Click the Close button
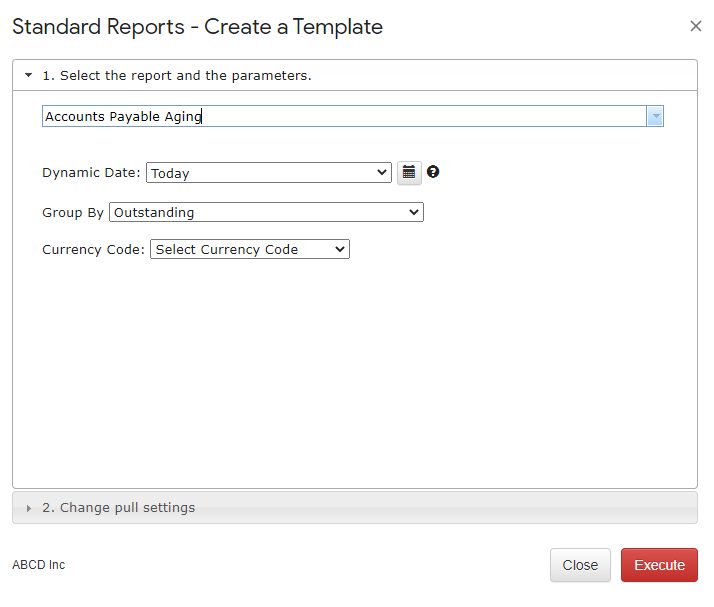Viewport: 714px width, 607px height. (580, 565)
